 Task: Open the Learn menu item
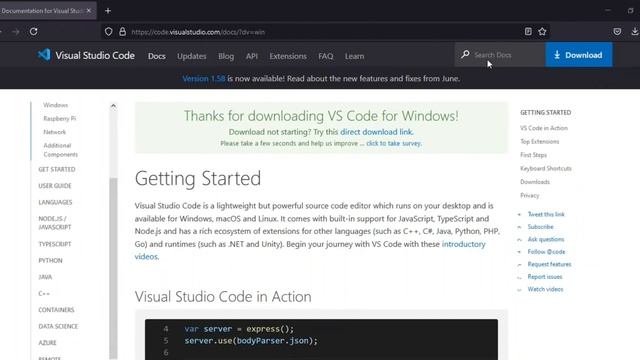pyautogui.click(x=354, y=56)
